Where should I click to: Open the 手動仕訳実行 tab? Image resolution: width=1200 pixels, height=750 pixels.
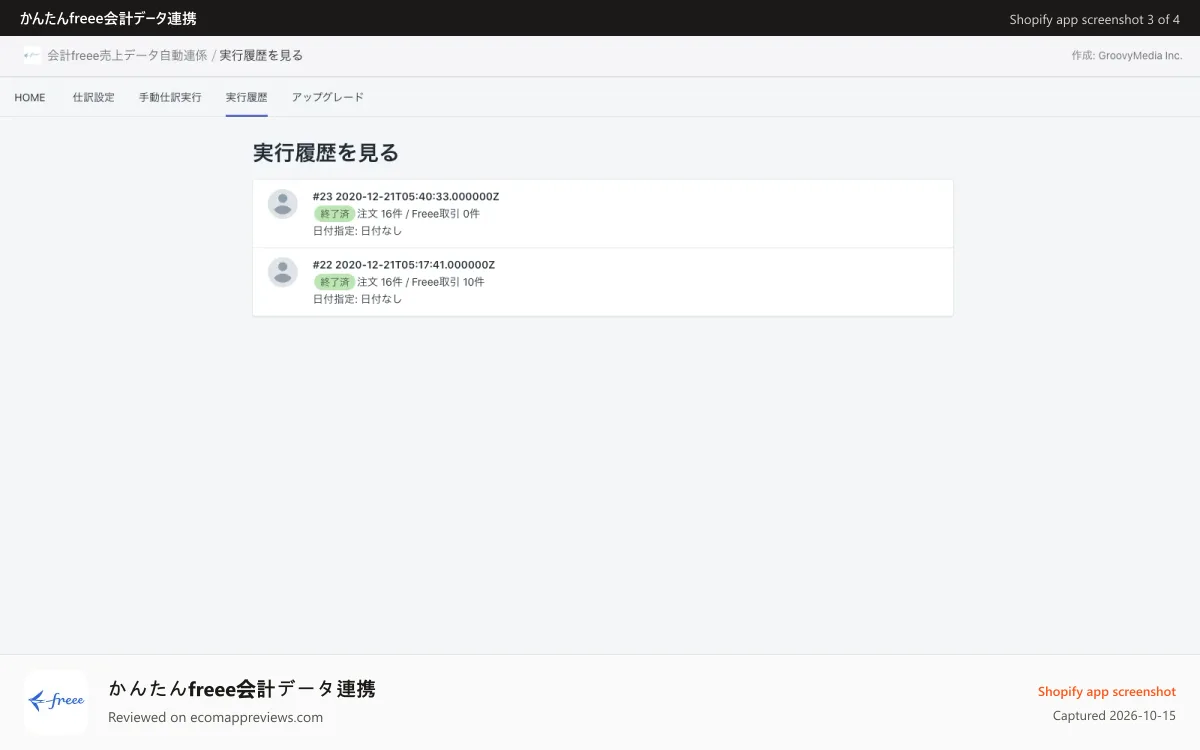pos(170,97)
